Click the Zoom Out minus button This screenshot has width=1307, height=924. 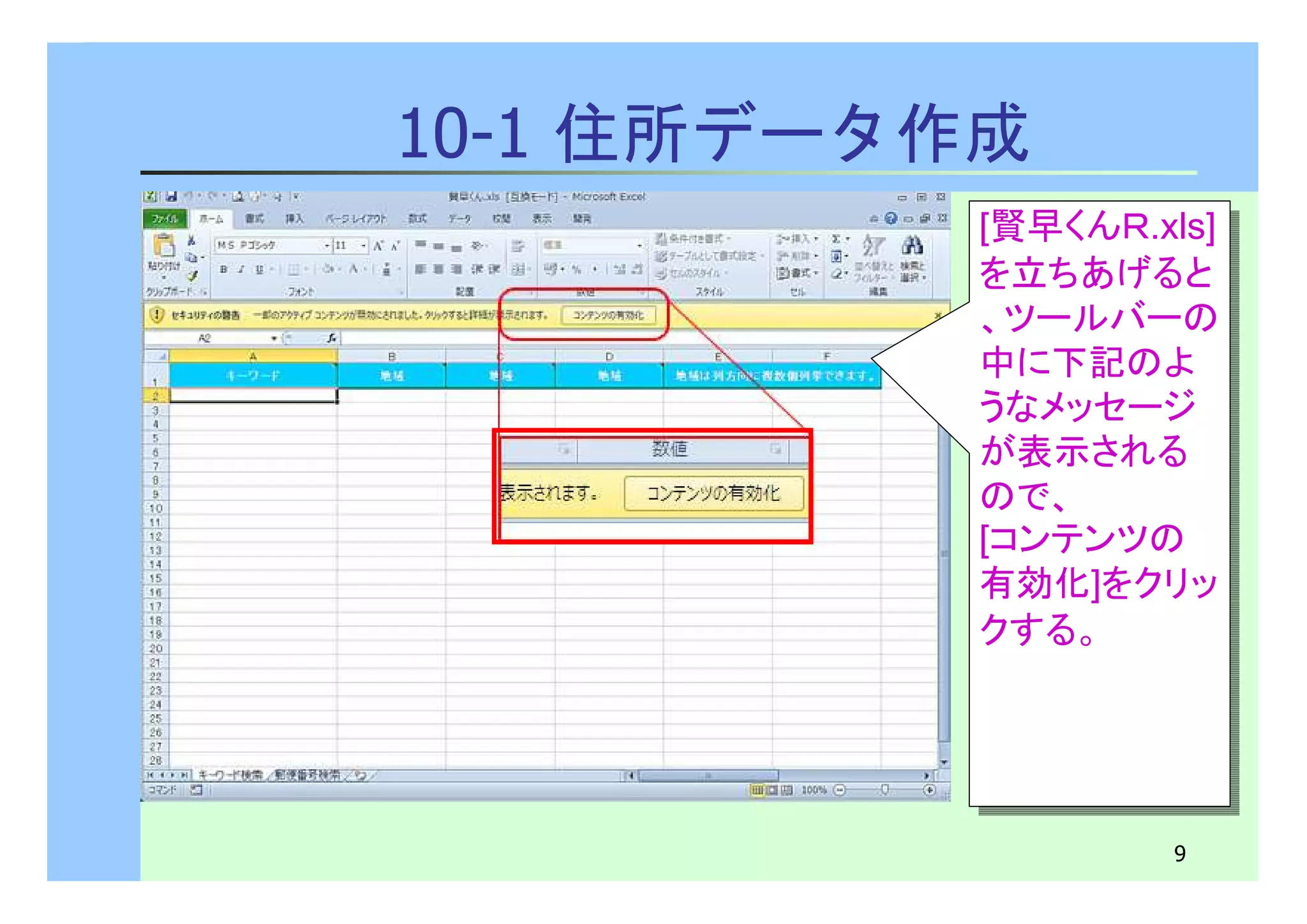(840, 790)
